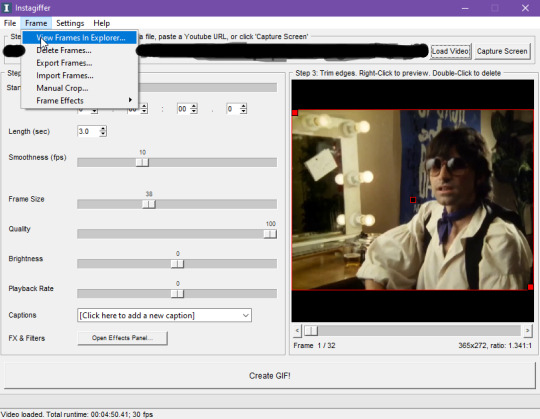The width and height of the screenshot is (540, 419).
Task: Click the 'Video loaded. Total runtime' status text
Action: click(77, 414)
